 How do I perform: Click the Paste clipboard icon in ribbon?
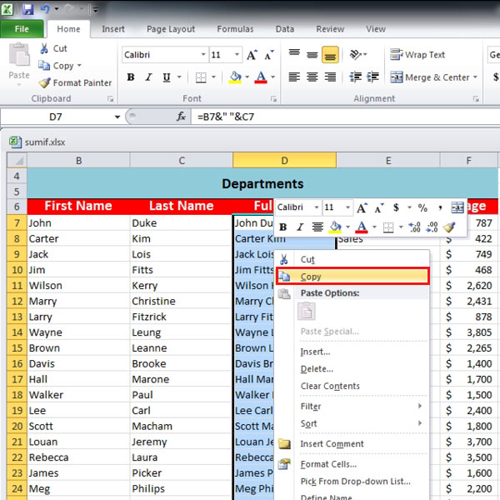click(x=19, y=55)
